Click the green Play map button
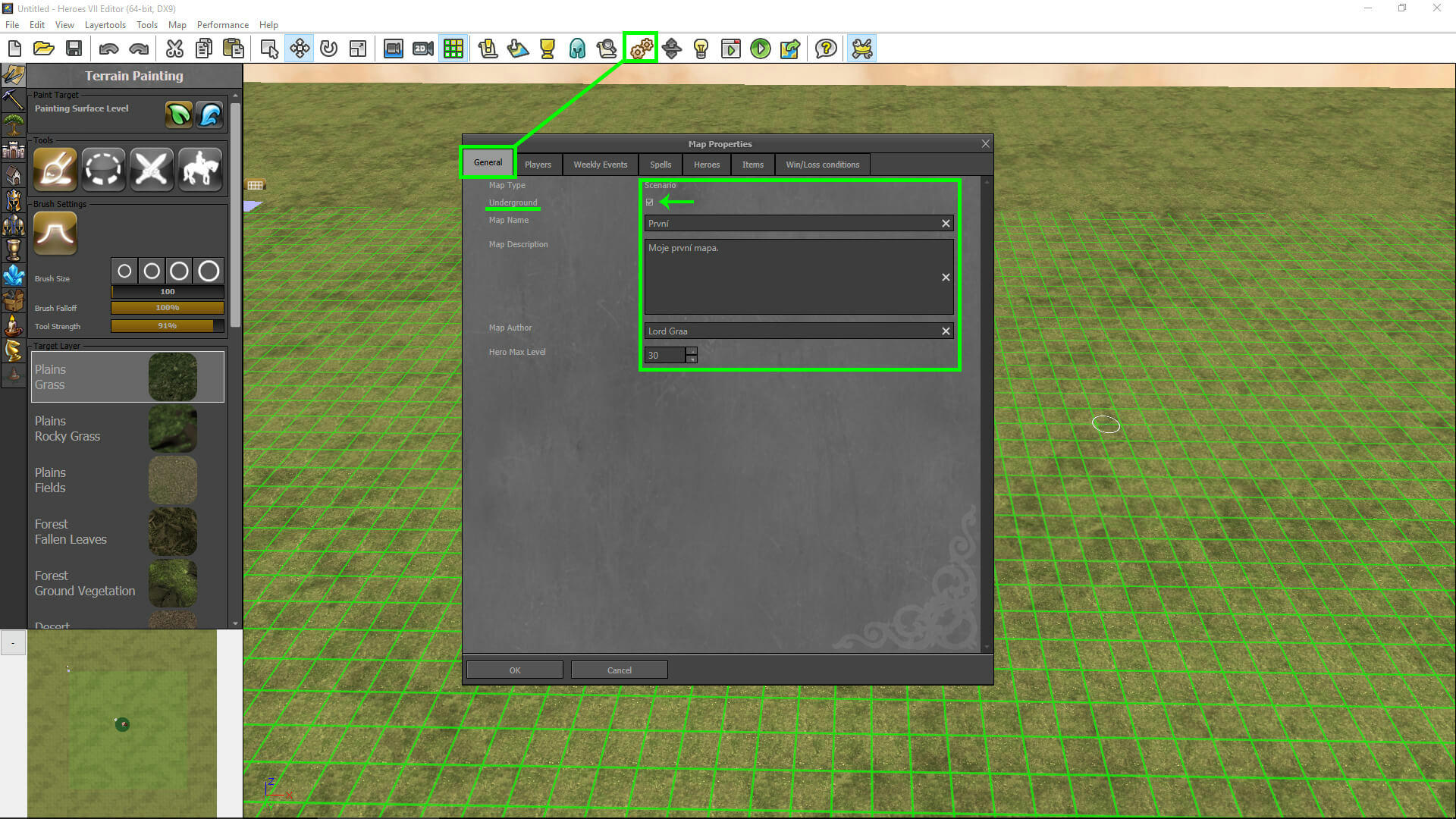 [x=760, y=49]
